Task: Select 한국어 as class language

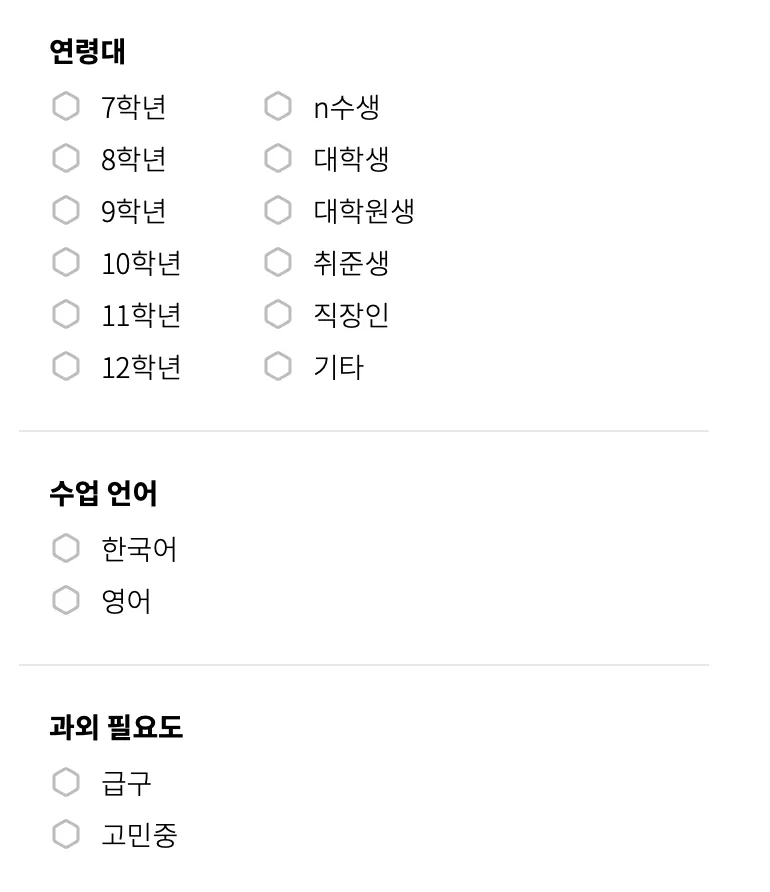Action: (65, 549)
